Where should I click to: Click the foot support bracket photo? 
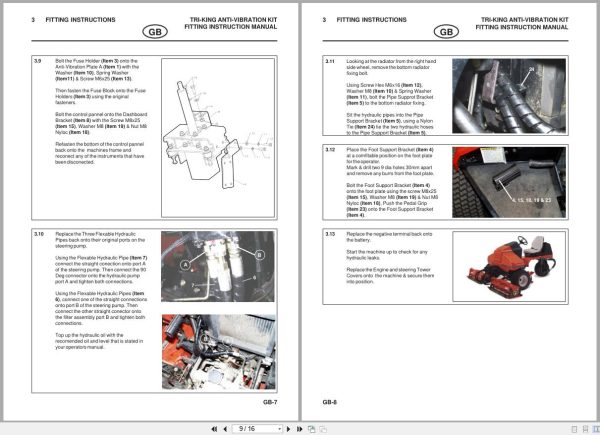509,182
